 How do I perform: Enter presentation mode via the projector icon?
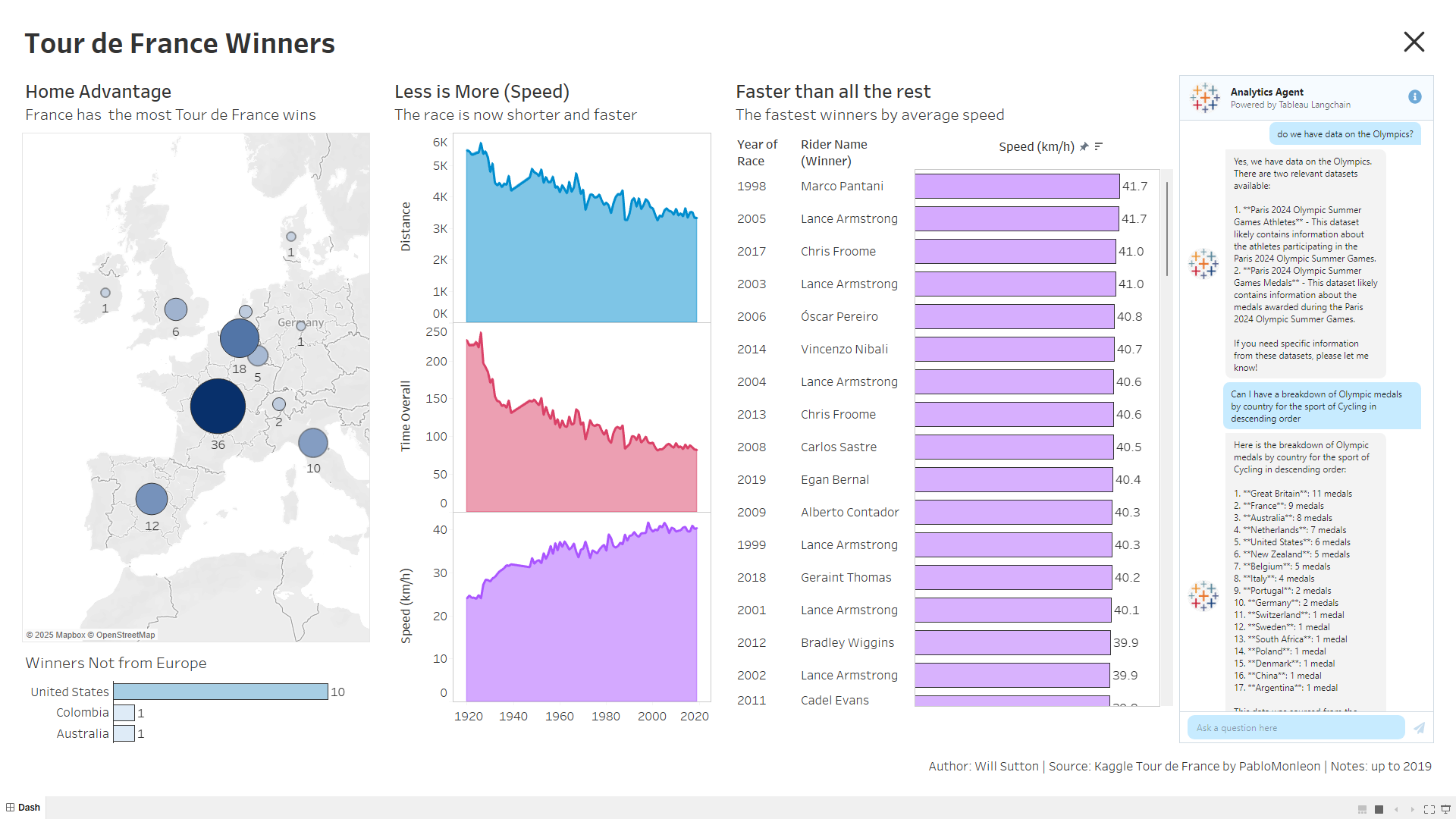pos(1445,809)
